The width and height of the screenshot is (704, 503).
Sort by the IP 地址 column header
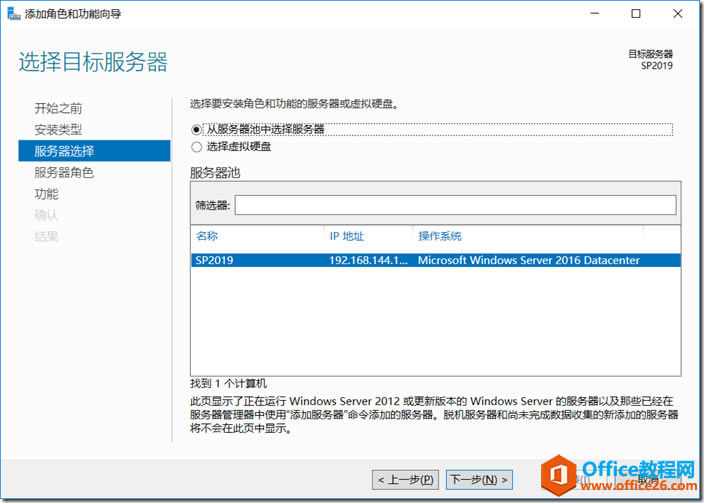point(347,236)
